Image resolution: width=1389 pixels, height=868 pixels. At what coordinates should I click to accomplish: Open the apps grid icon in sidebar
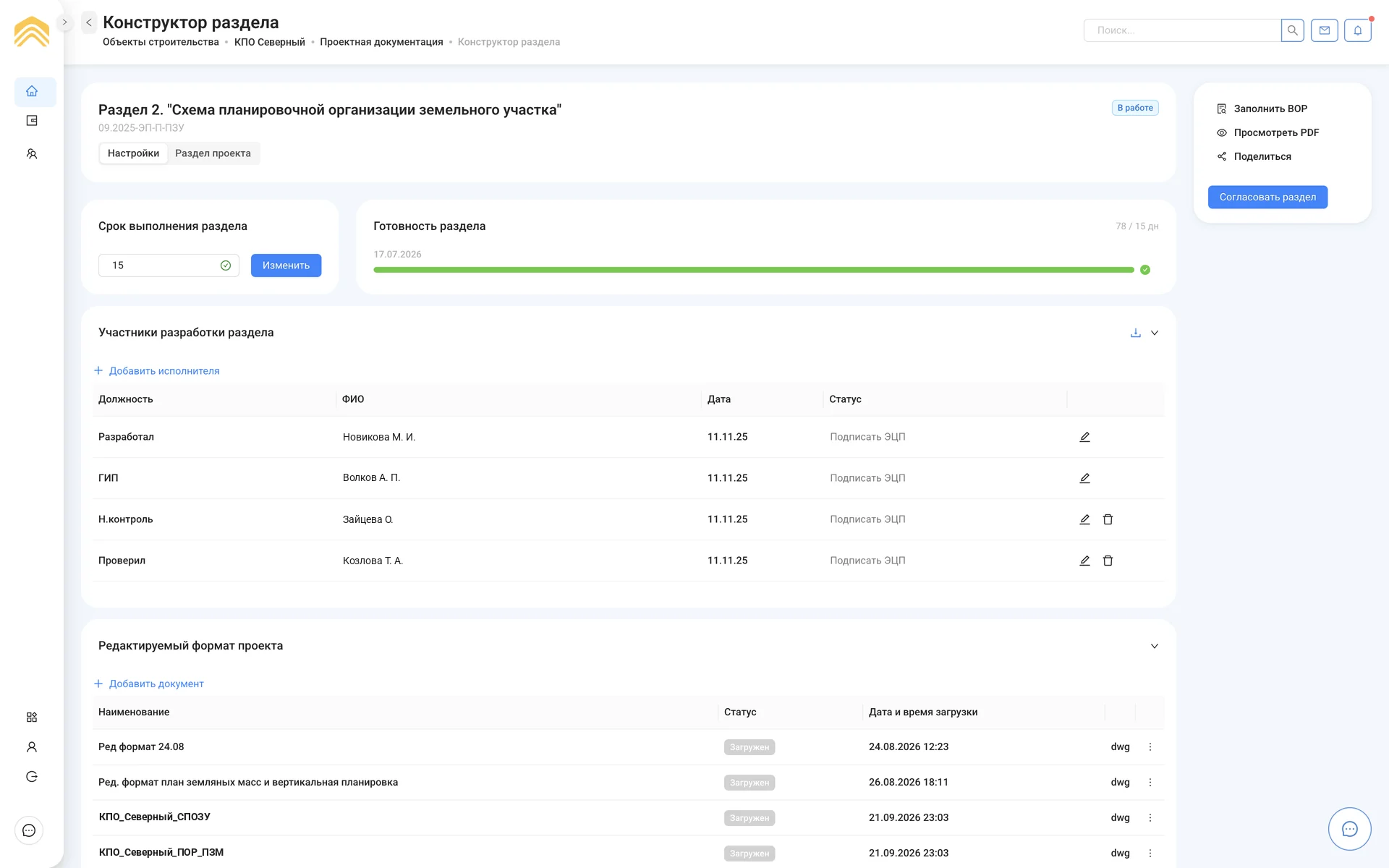[32, 717]
